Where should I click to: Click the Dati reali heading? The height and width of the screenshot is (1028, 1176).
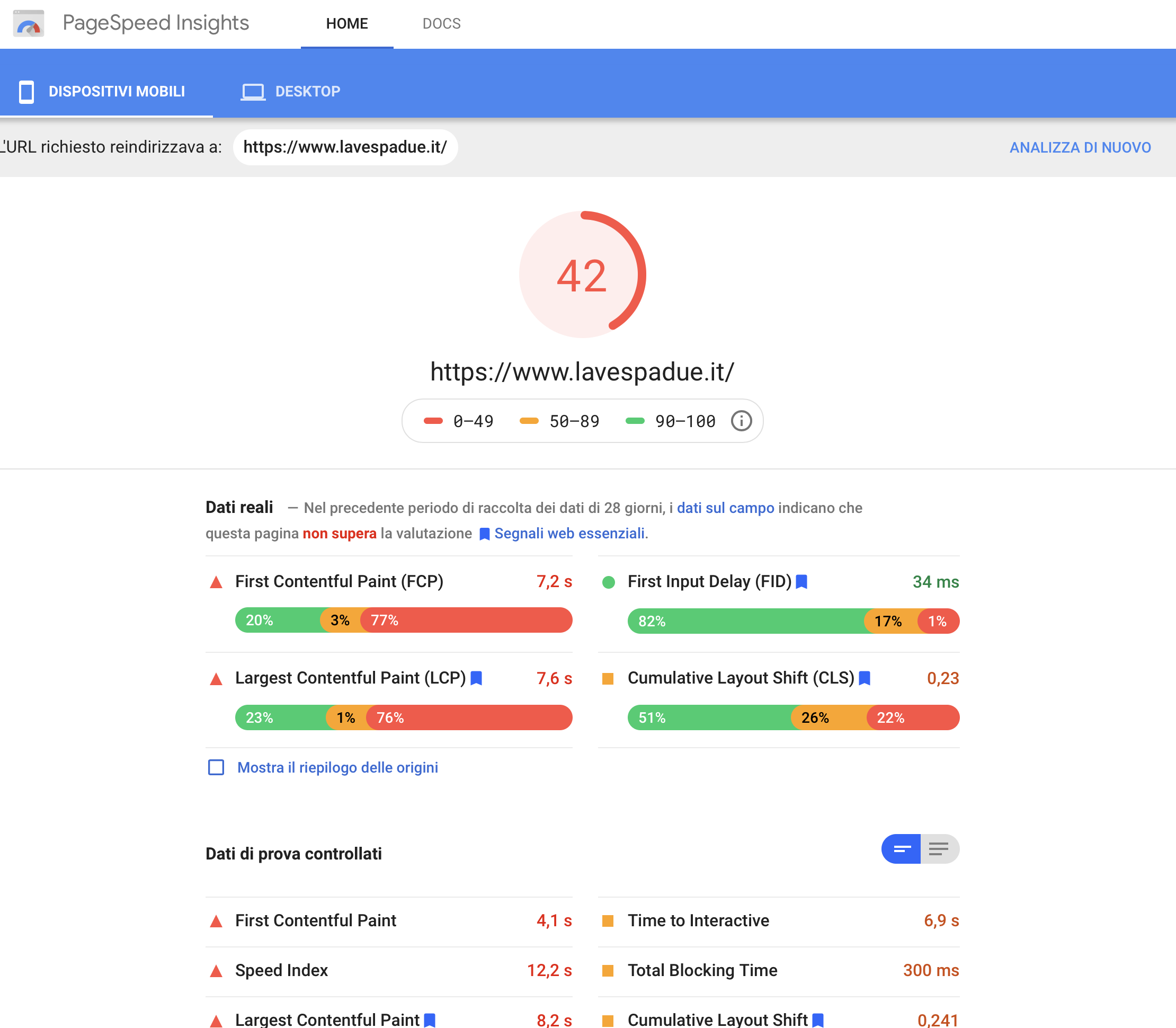pyautogui.click(x=239, y=508)
